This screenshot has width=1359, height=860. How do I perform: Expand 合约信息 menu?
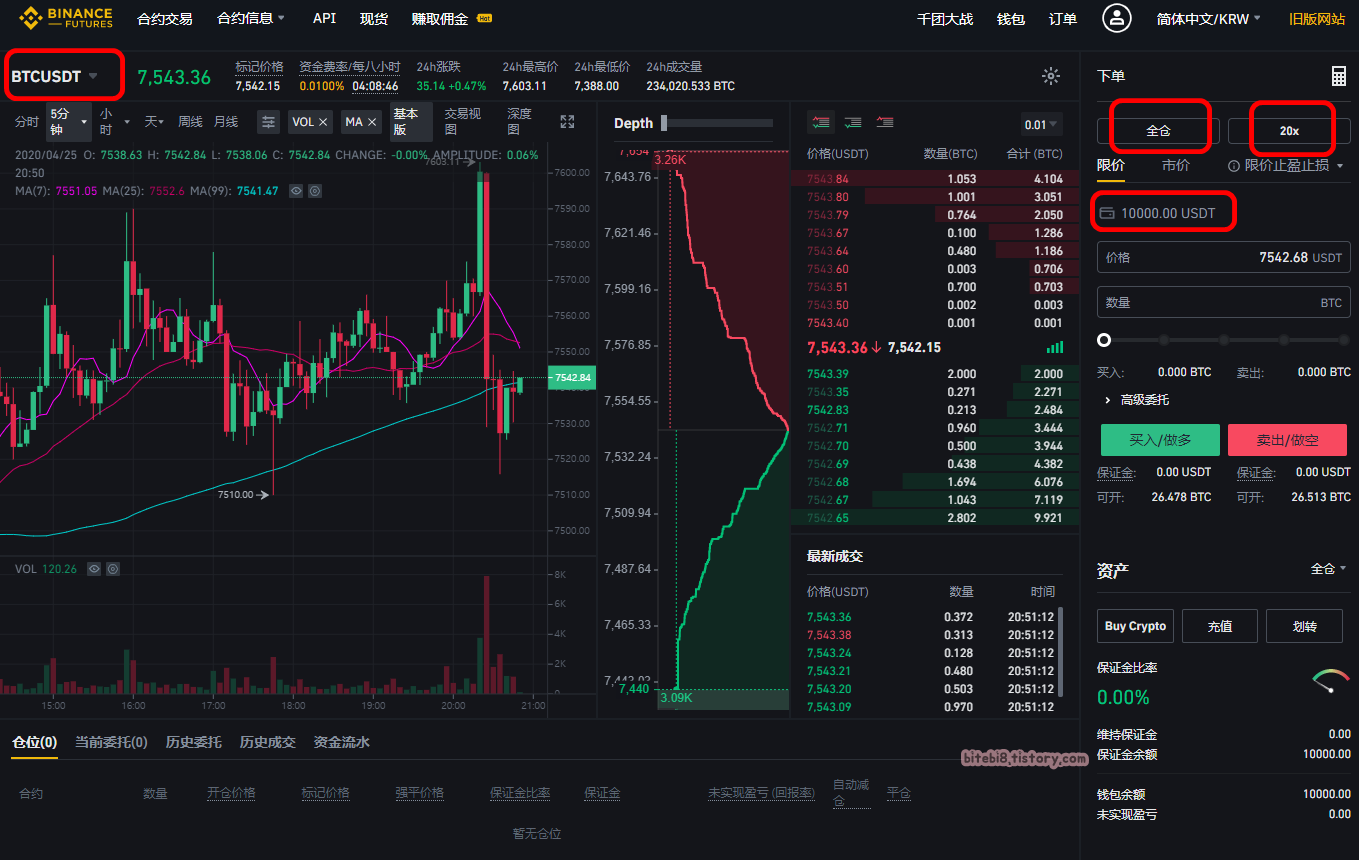[x=251, y=18]
